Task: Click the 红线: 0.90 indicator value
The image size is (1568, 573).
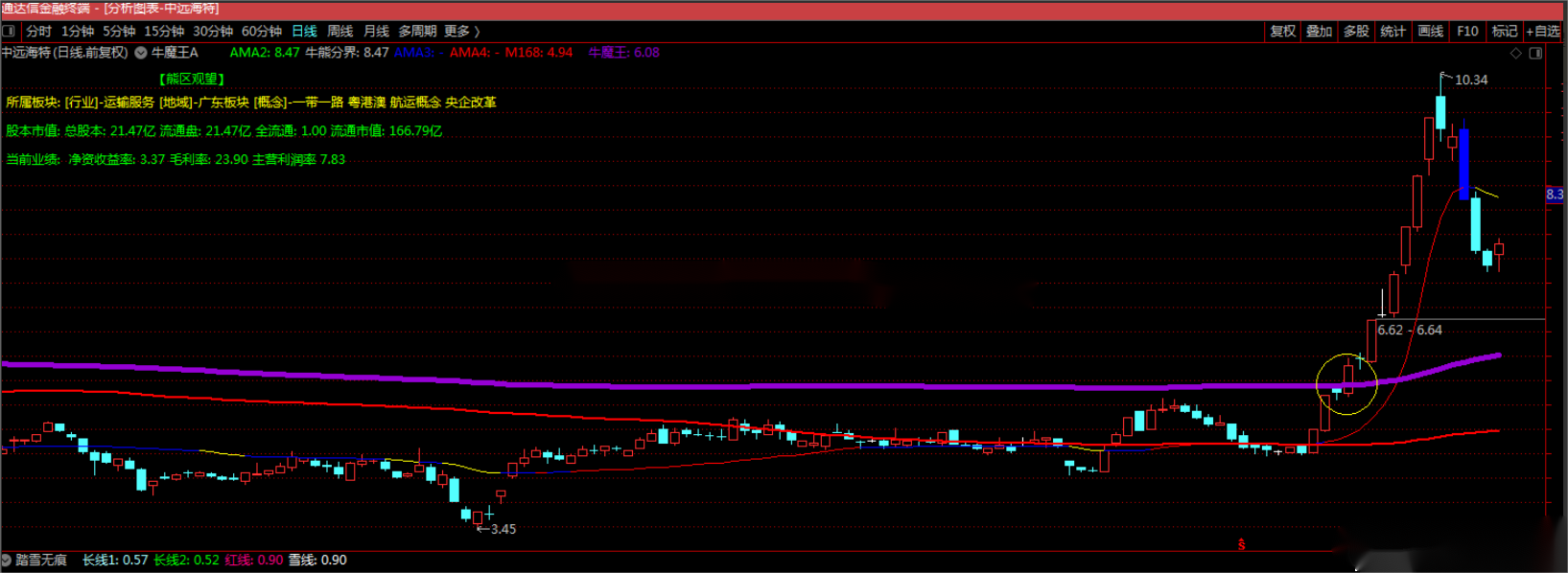Action: click(254, 560)
